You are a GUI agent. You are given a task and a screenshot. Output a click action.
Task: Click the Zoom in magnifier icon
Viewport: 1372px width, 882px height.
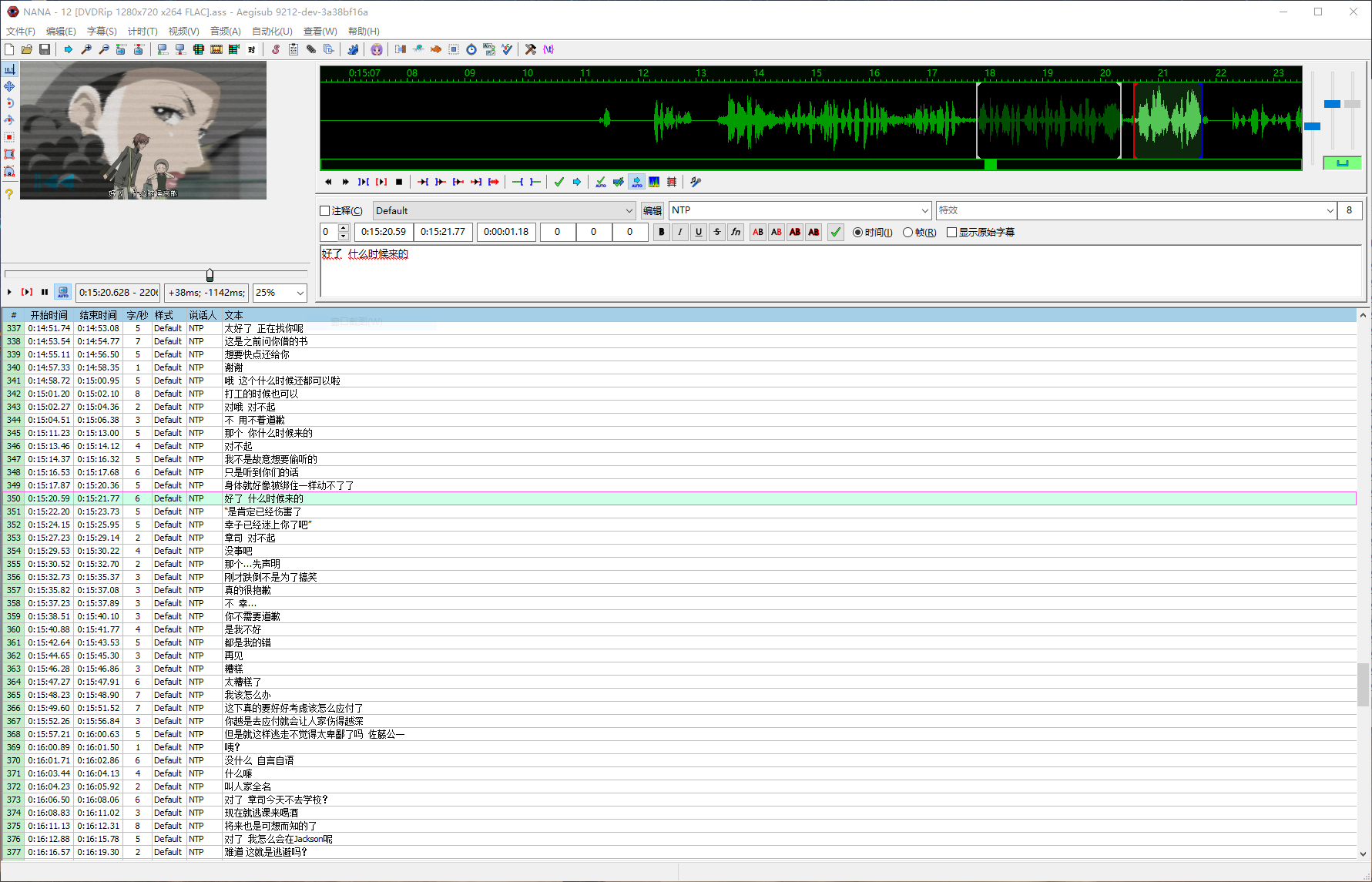[86, 49]
